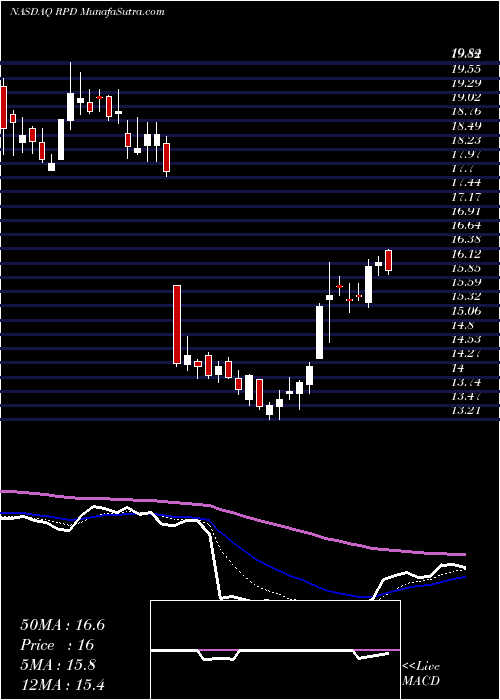Select the 13.47 price axis label
500x700 pixels.
pos(466,397)
